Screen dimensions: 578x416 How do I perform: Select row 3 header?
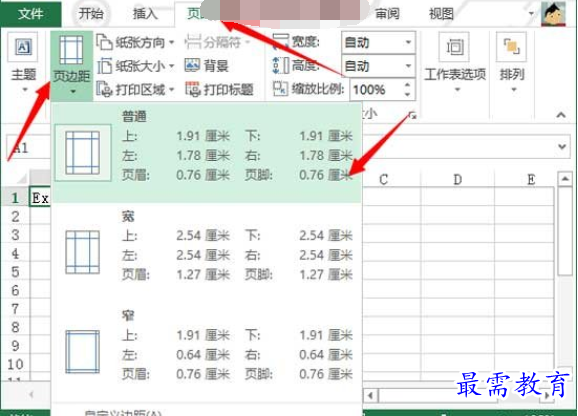pyautogui.click(x=15, y=235)
